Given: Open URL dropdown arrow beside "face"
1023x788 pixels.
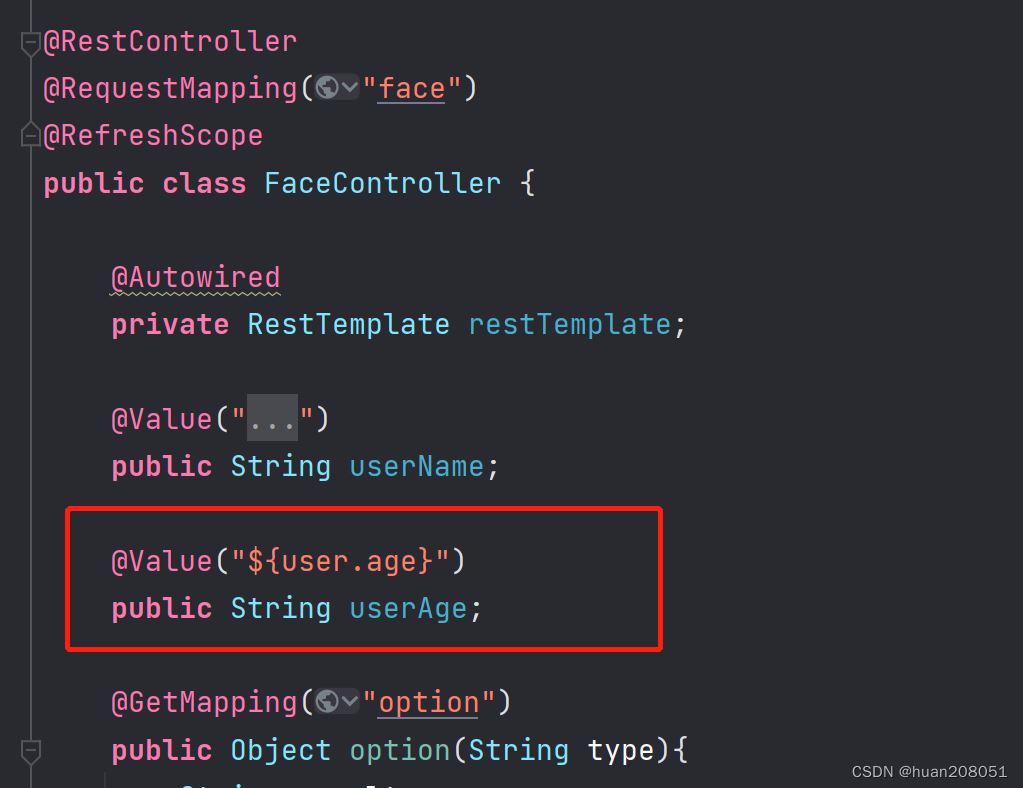Looking at the screenshot, I should click(x=350, y=87).
